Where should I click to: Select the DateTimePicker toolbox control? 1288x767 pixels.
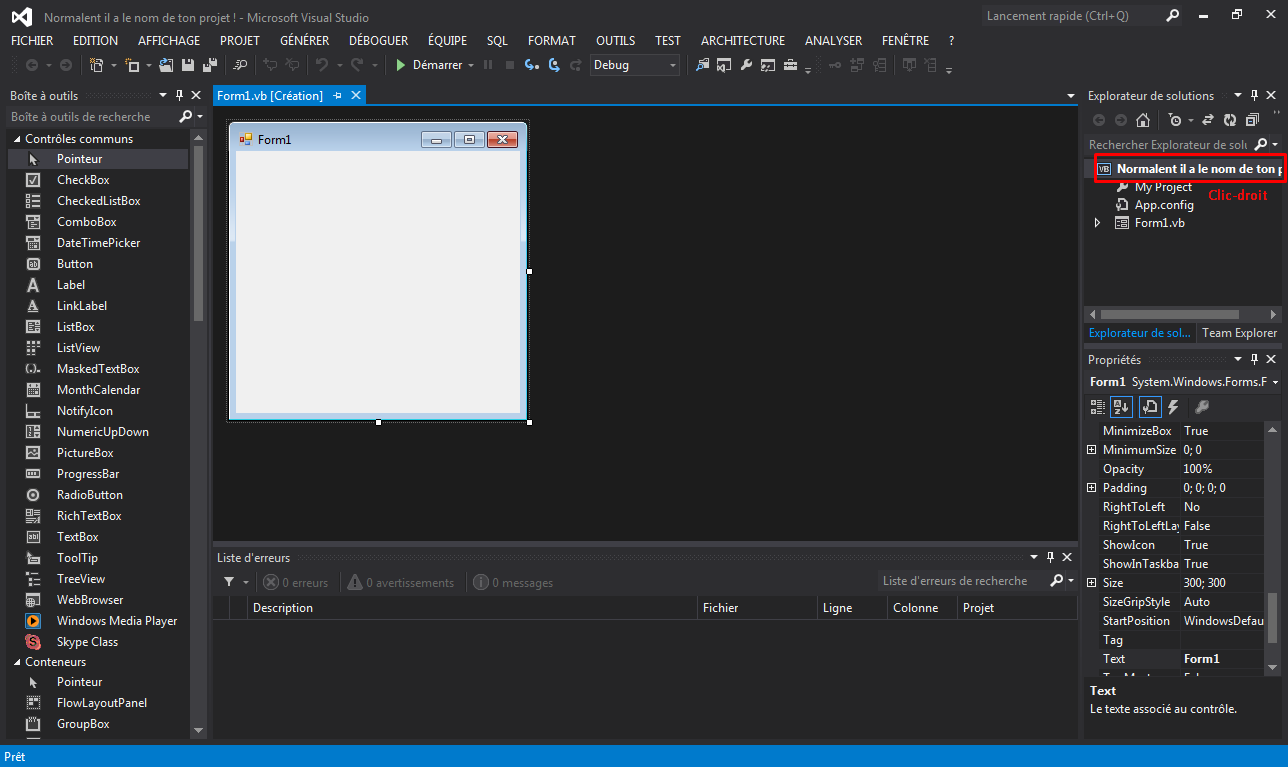pos(98,243)
